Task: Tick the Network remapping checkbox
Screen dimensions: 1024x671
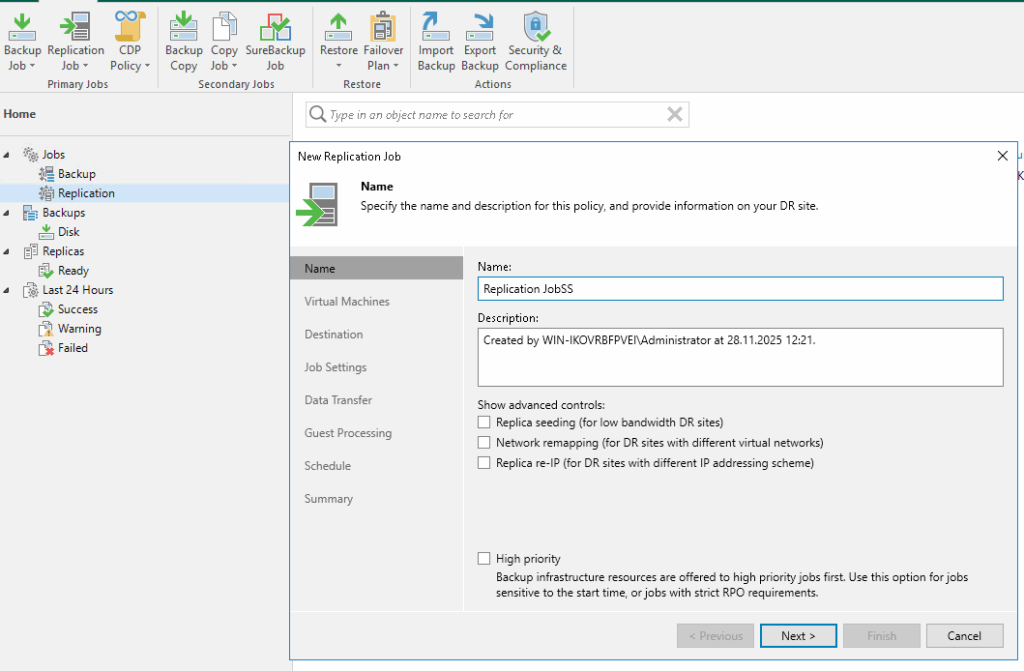Action: pos(485,443)
